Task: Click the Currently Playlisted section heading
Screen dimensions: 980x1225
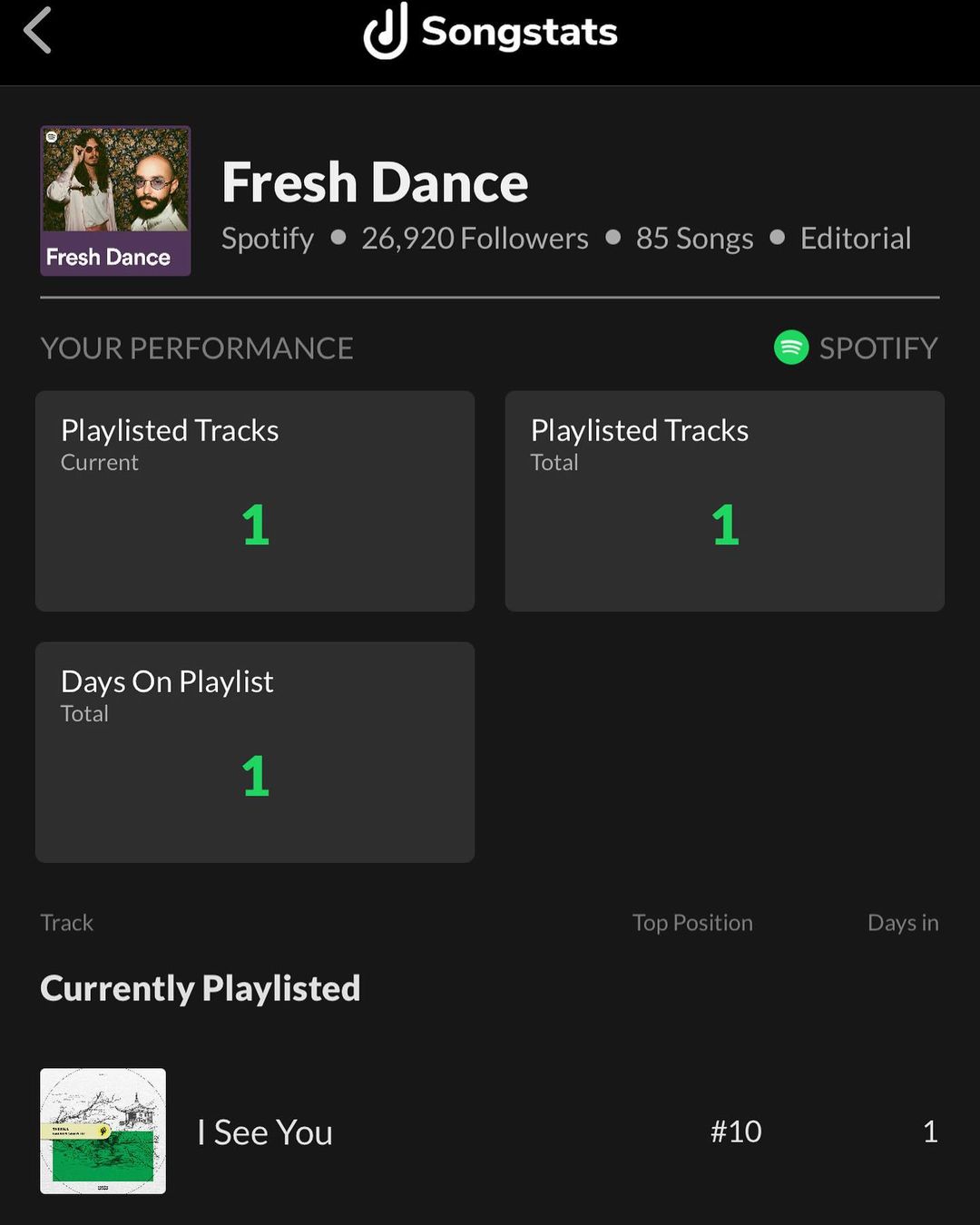Action: click(201, 988)
